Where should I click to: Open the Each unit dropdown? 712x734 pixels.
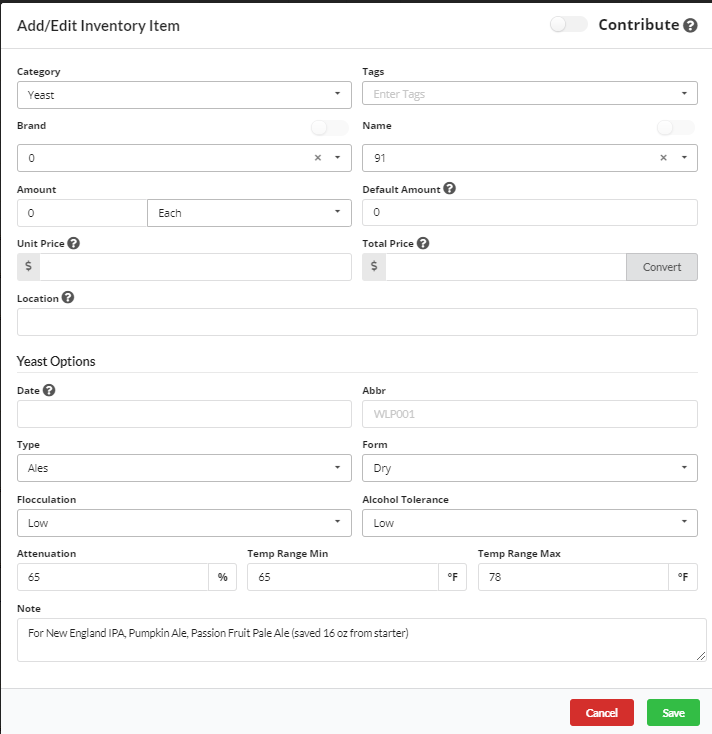(x=250, y=213)
